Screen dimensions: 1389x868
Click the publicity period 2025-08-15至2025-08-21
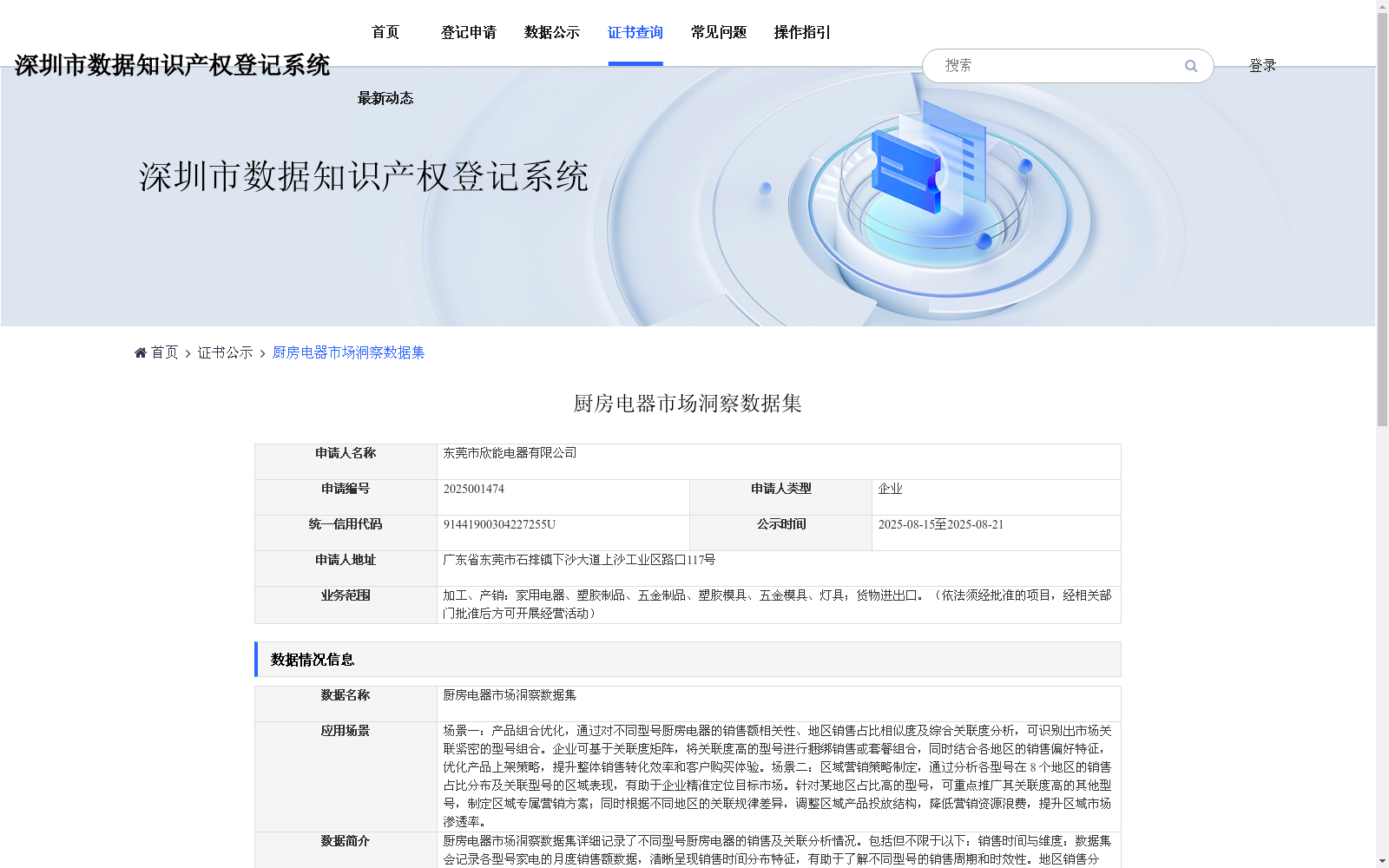click(x=941, y=524)
